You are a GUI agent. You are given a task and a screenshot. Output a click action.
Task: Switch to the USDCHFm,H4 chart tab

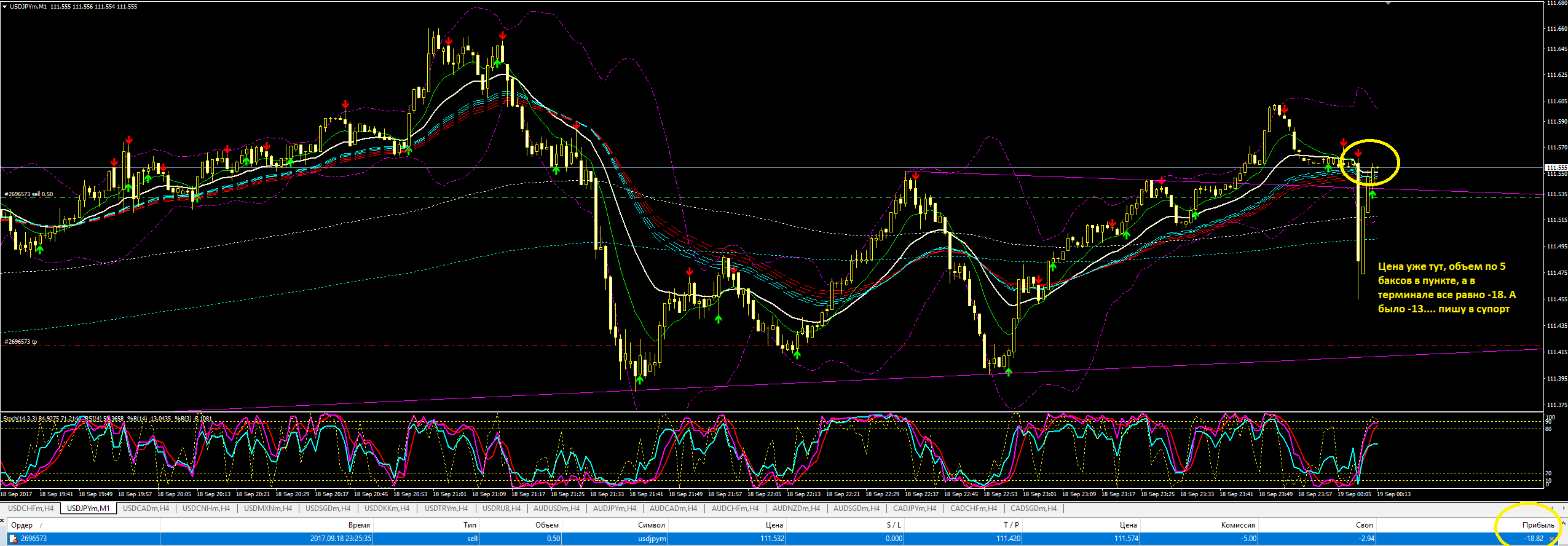[31, 508]
